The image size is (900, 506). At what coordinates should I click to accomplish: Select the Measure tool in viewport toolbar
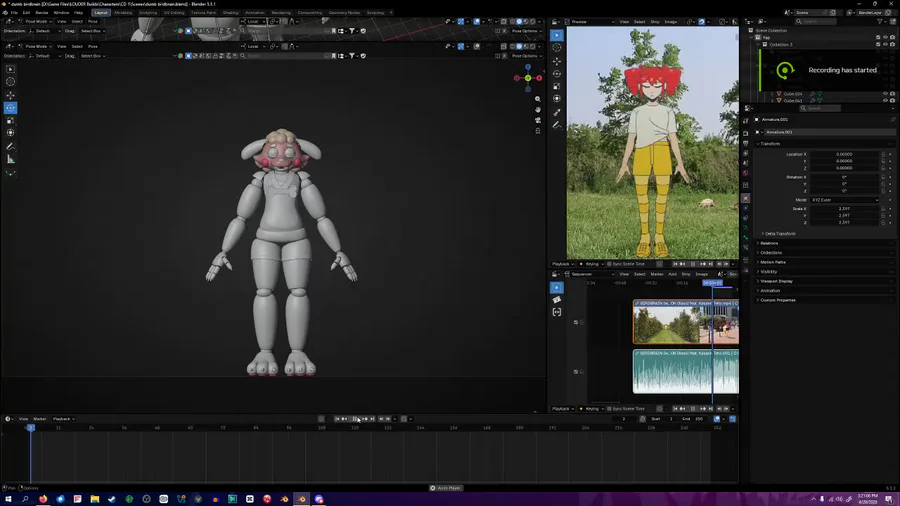11,159
